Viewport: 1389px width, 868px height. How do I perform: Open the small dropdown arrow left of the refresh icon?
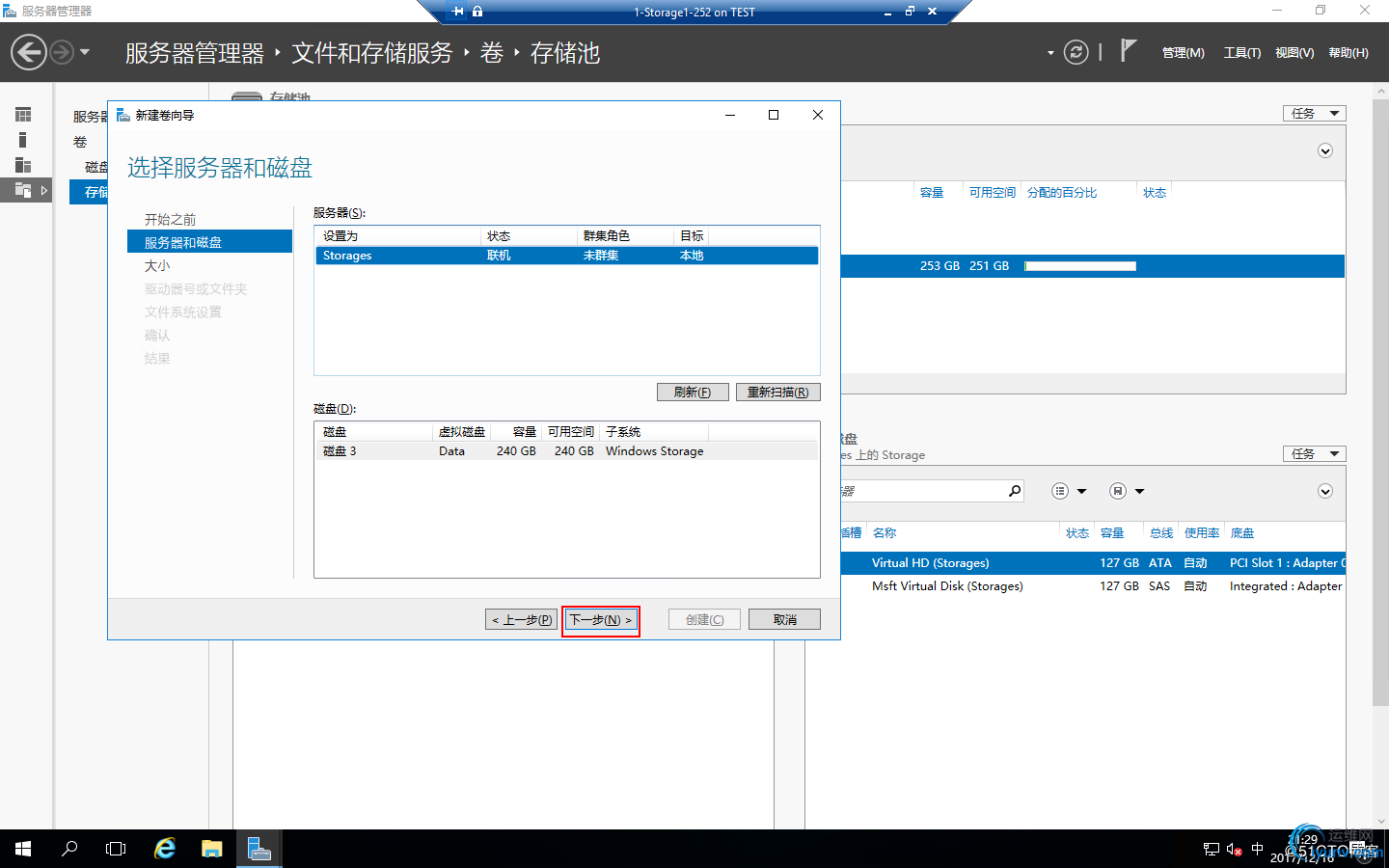[1050, 53]
